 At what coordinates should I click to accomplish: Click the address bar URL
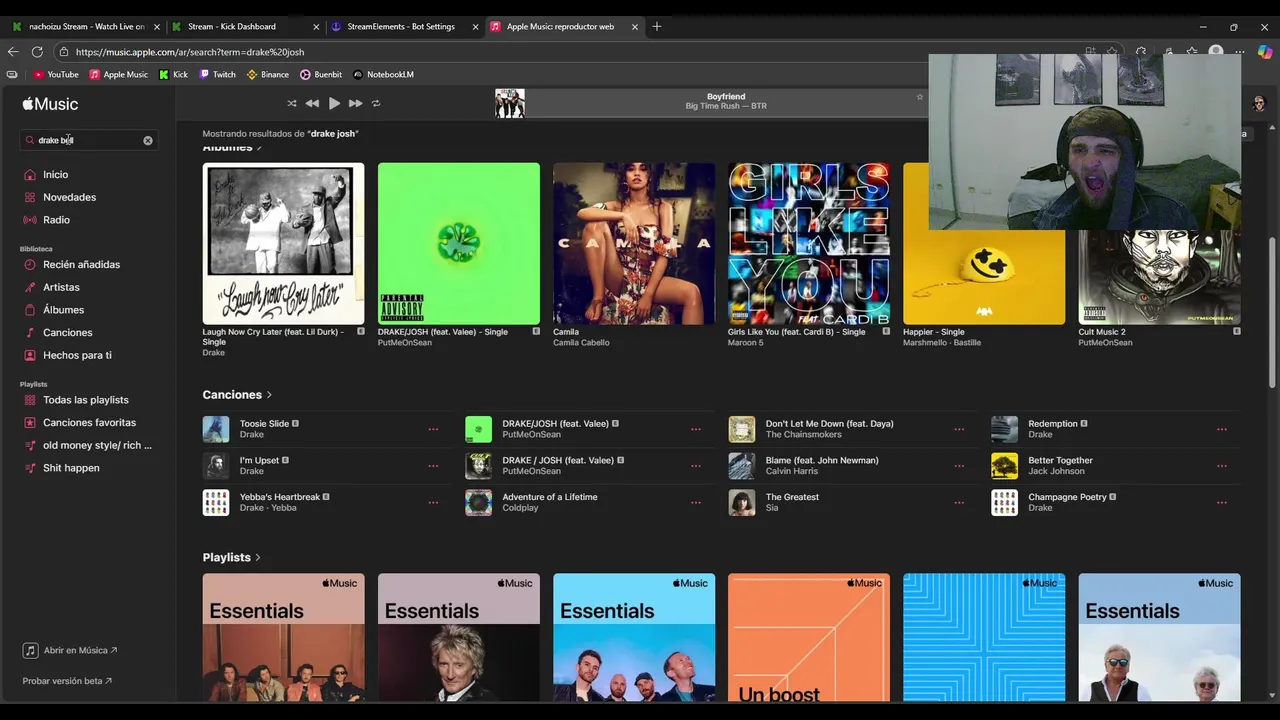190,52
